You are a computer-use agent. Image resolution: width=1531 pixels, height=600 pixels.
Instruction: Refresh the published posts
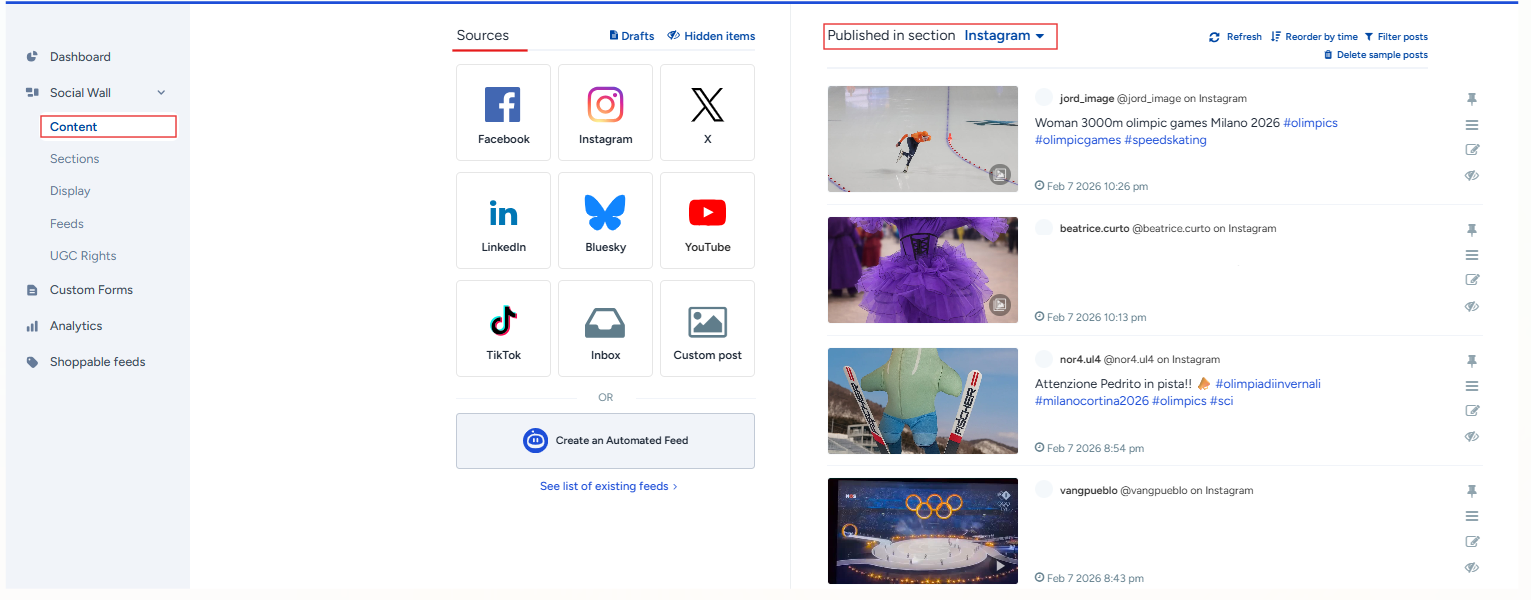click(1235, 37)
